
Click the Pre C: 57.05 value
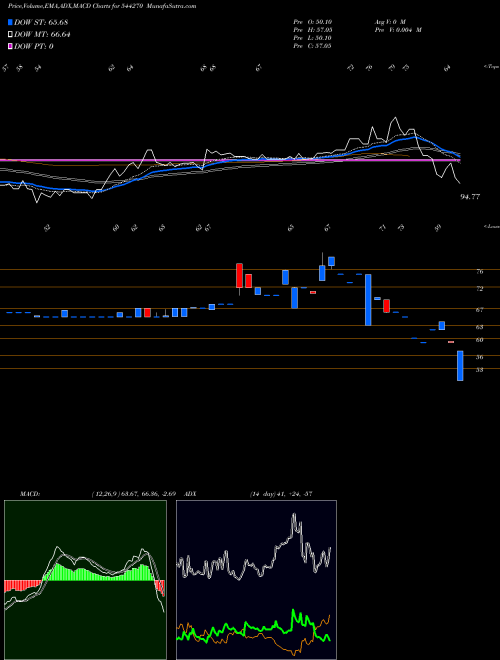point(312,46)
